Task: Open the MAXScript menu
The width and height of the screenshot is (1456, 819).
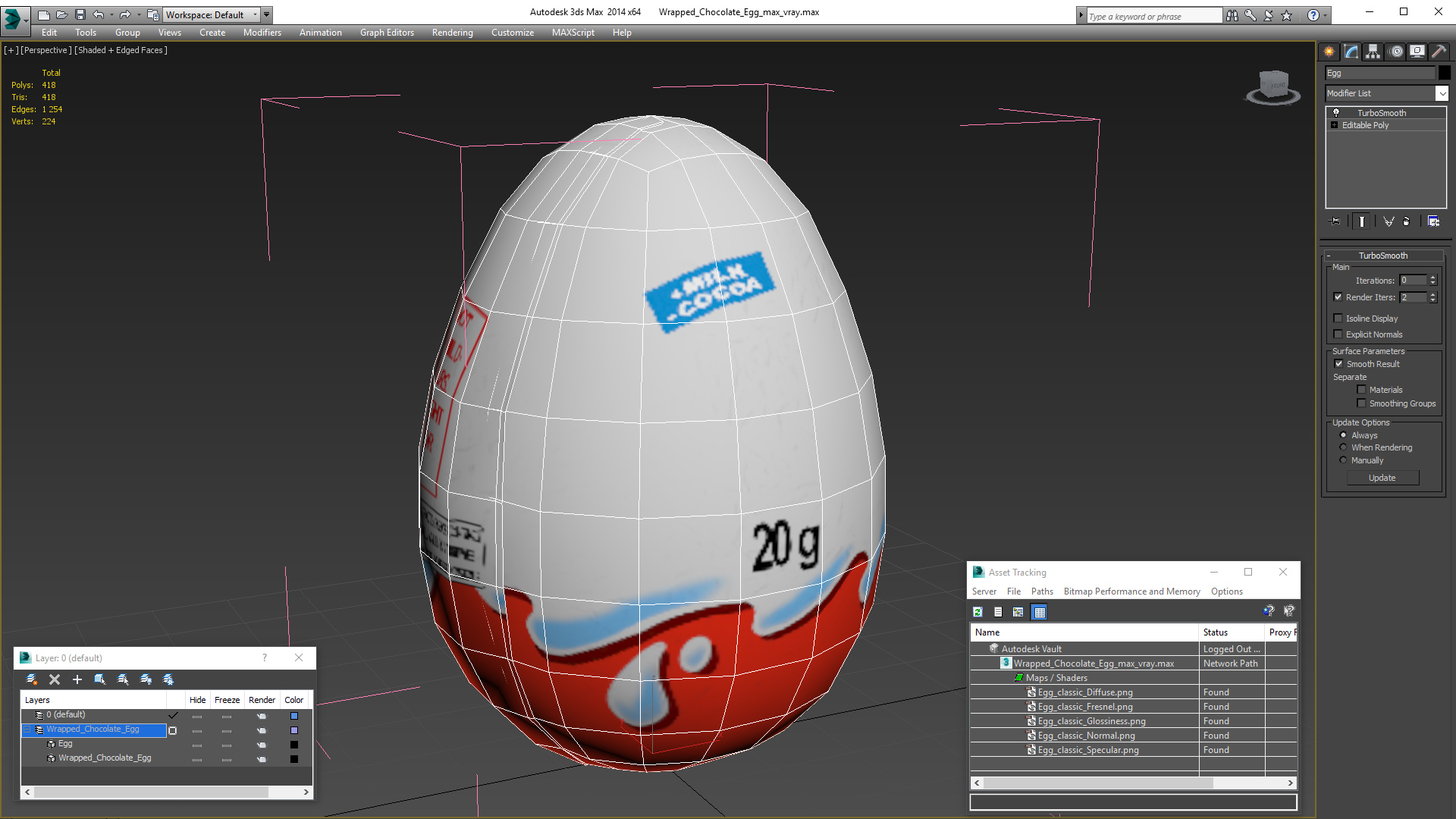Action: pos(573,33)
